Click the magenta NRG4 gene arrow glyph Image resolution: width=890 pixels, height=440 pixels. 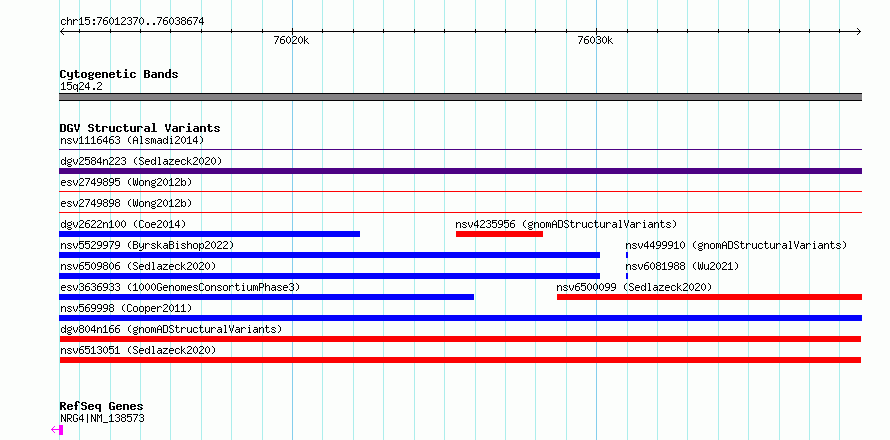57,430
